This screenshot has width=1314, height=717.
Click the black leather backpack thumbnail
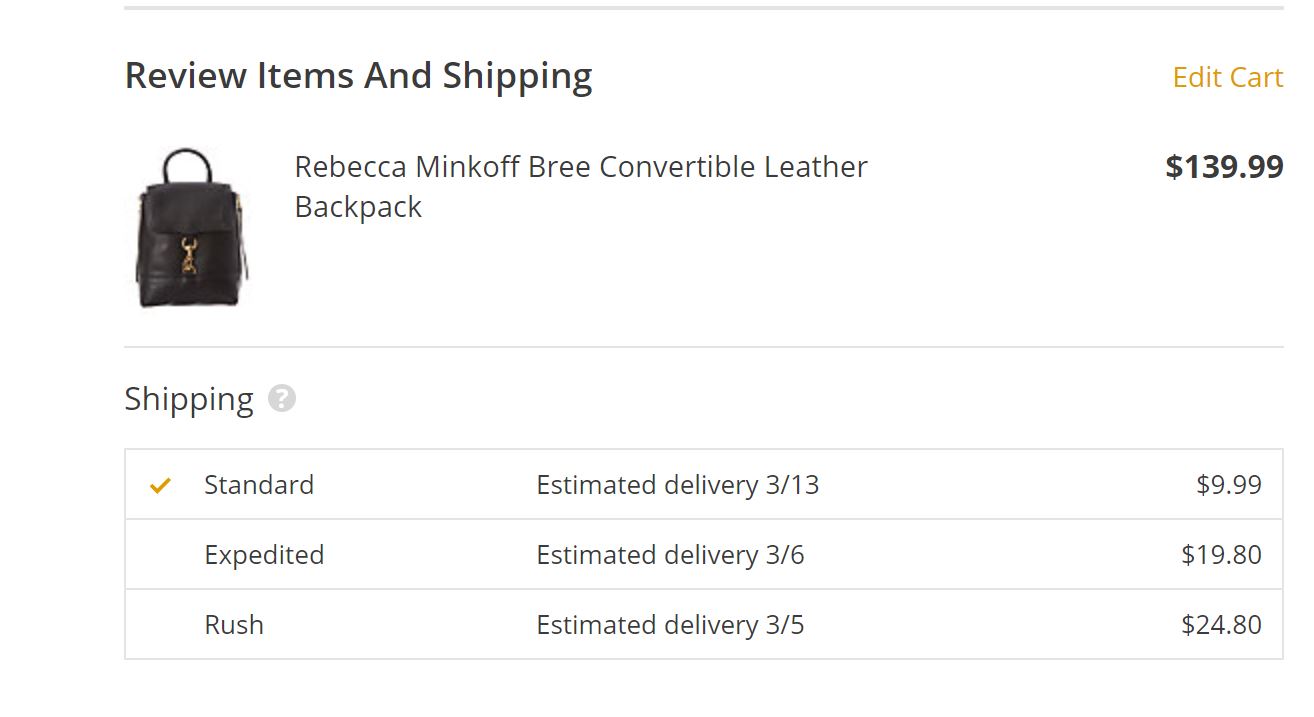click(x=191, y=228)
